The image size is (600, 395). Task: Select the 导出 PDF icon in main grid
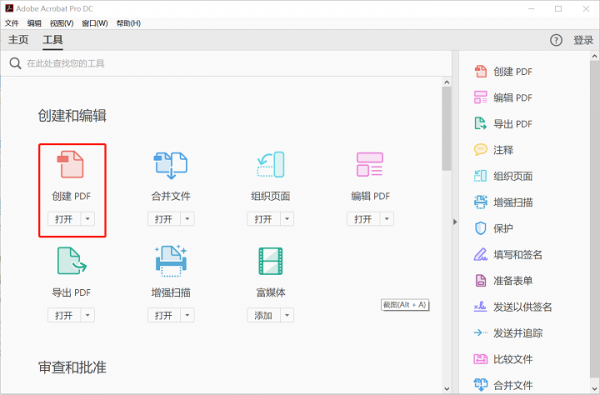(x=72, y=261)
